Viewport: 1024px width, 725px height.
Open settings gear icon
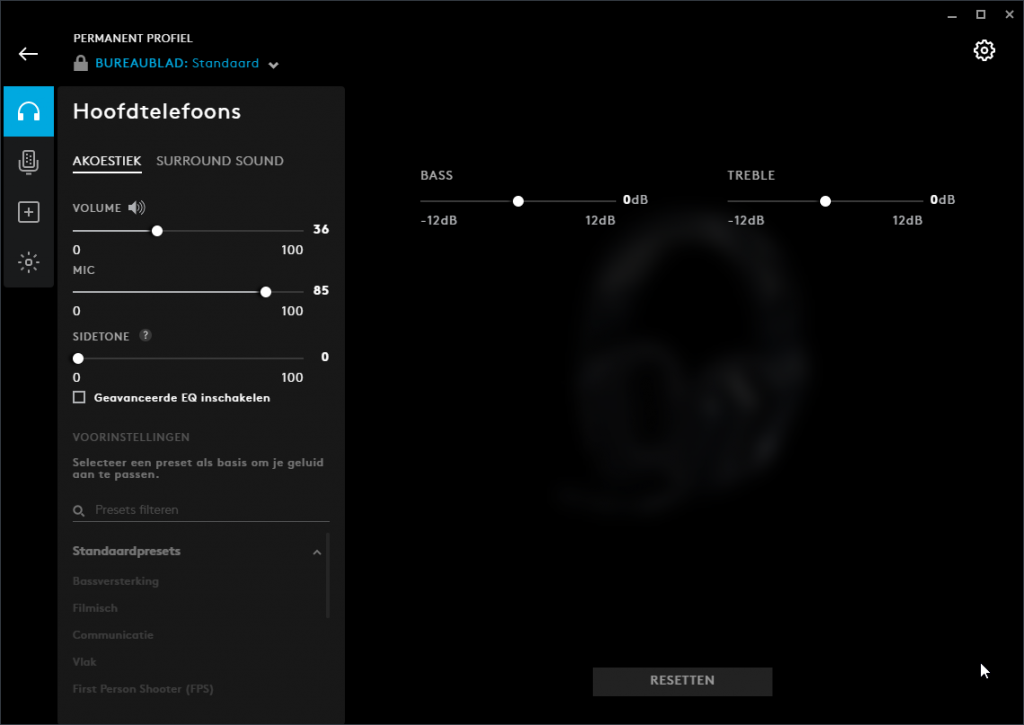pos(984,51)
